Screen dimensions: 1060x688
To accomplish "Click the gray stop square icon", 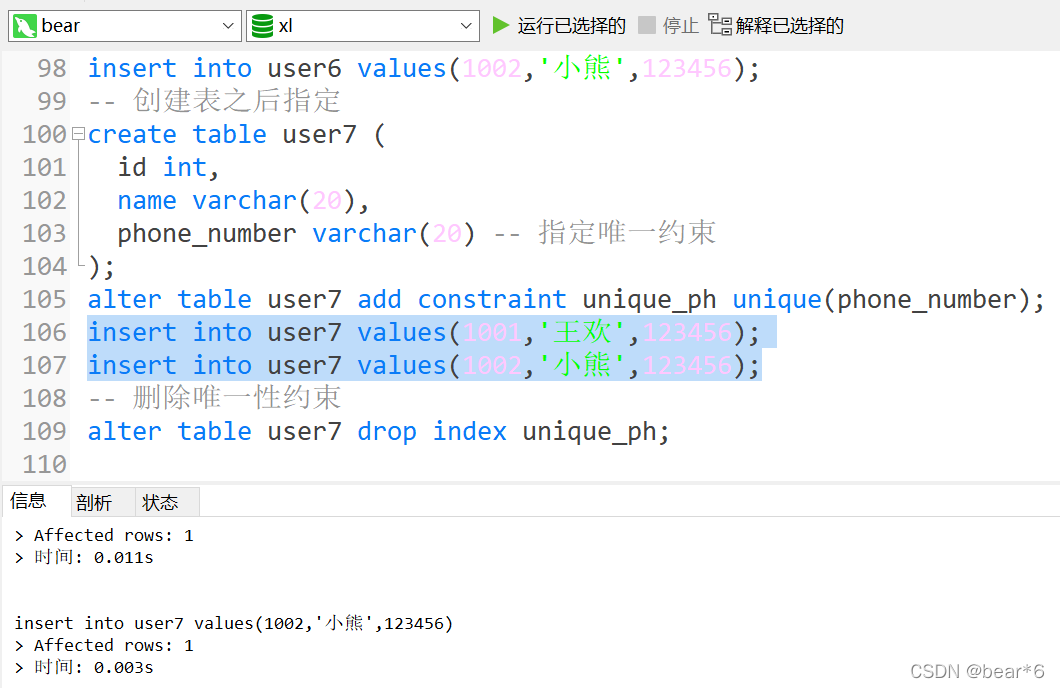I will click(x=647, y=26).
